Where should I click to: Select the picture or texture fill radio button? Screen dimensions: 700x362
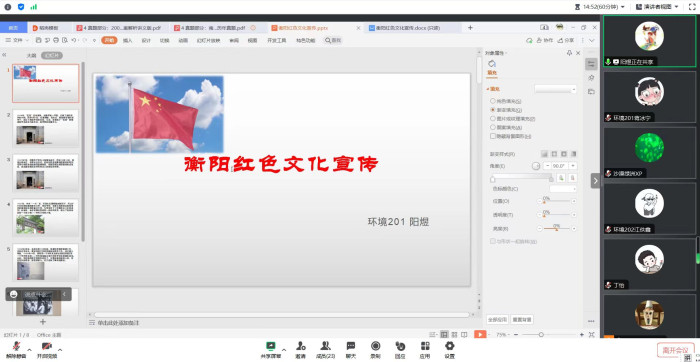pos(492,119)
